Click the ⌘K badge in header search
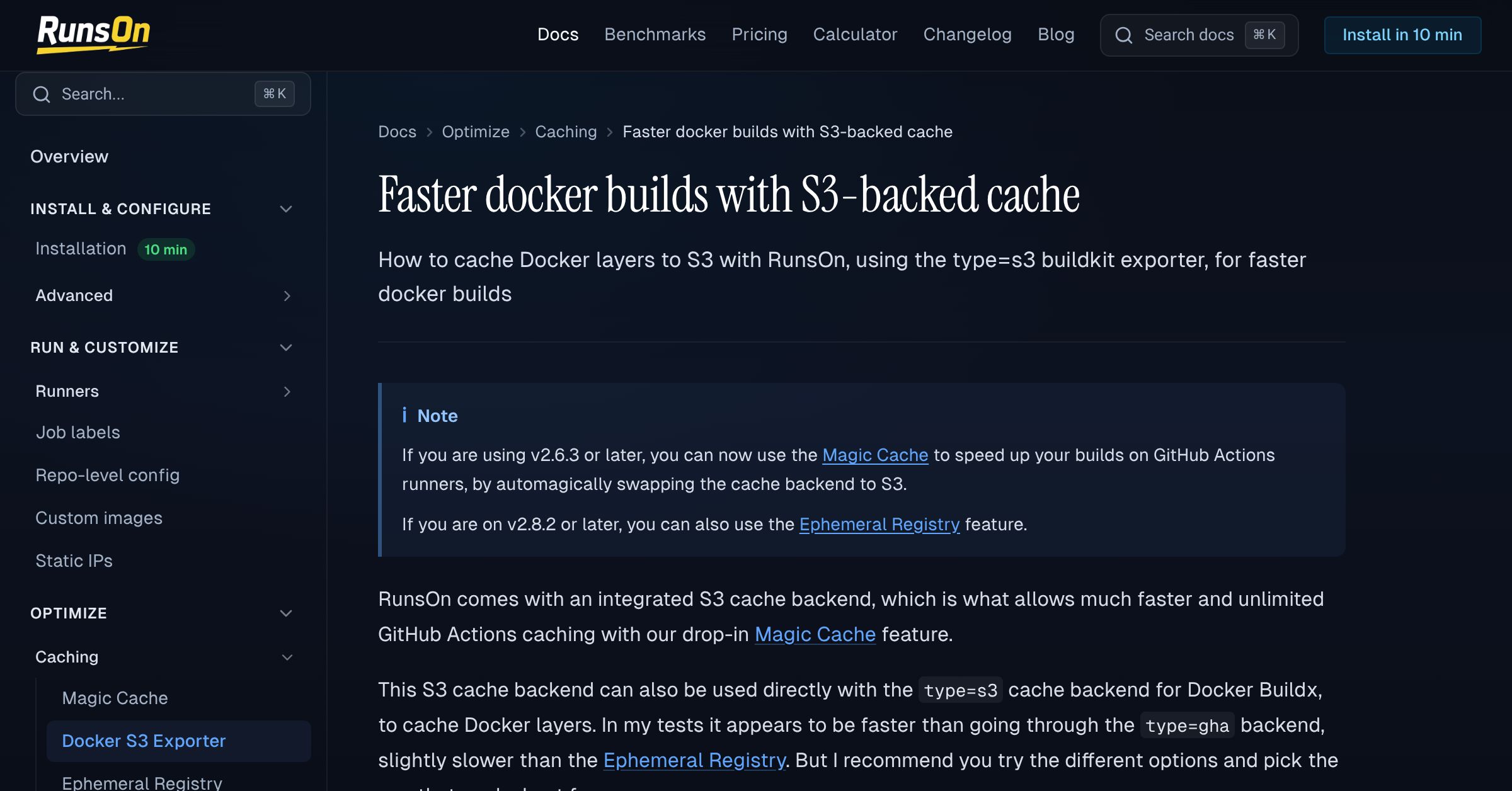Image resolution: width=1512 pixels, height=791 pixels. click(1264, 35)
